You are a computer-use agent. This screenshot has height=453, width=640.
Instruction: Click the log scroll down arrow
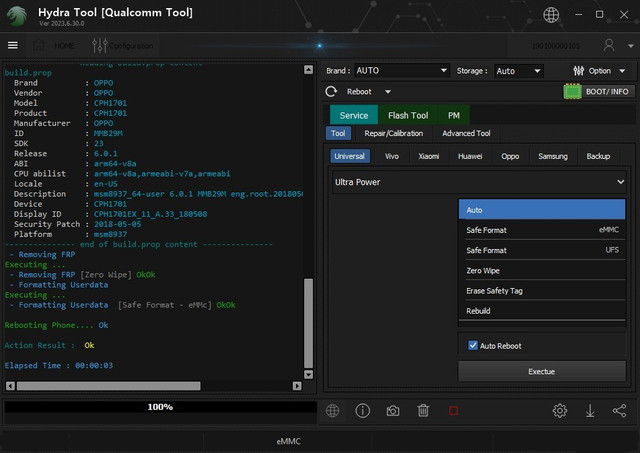click(x=309, y=374)
